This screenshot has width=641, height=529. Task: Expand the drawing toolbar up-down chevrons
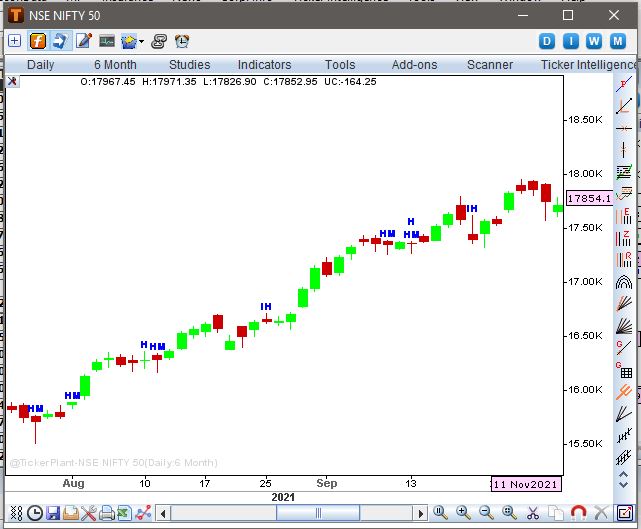tap(623, 480)
